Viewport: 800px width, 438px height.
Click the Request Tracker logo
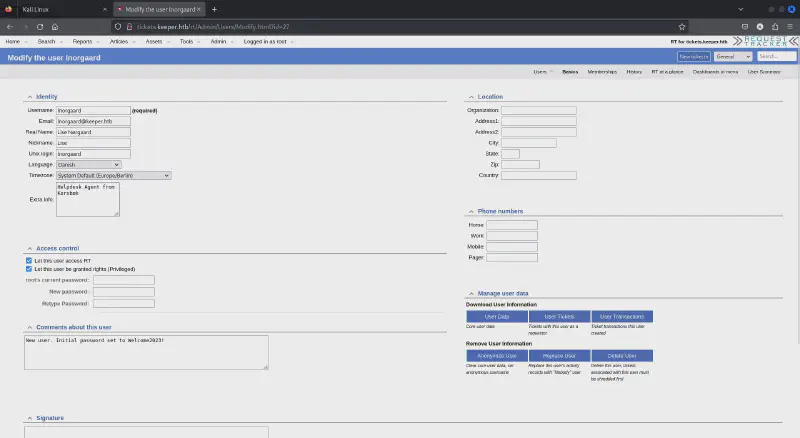(x=766, y=42)
